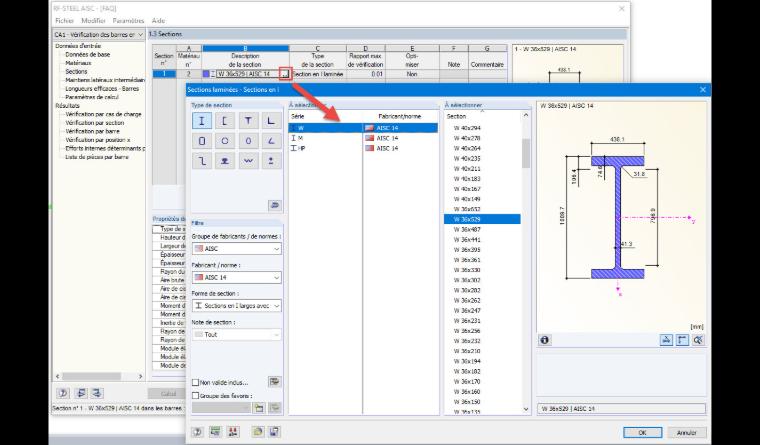
Task: Select the I-section type icon
Action: 202,121
